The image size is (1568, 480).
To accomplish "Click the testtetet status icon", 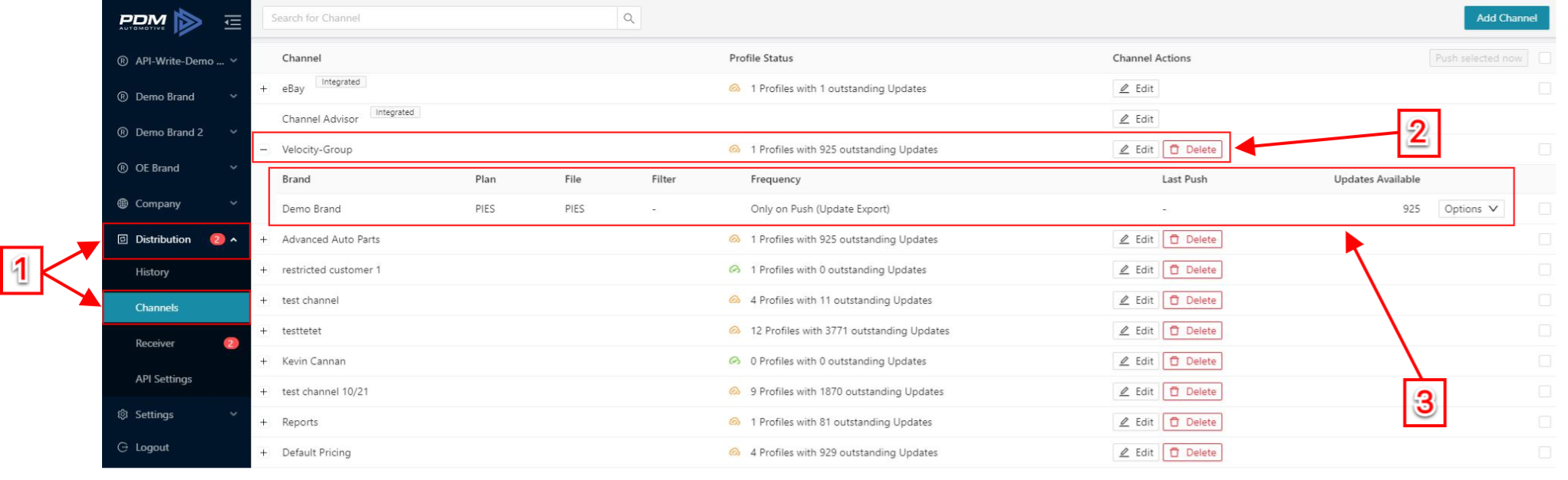I will [x=735, y=330].
